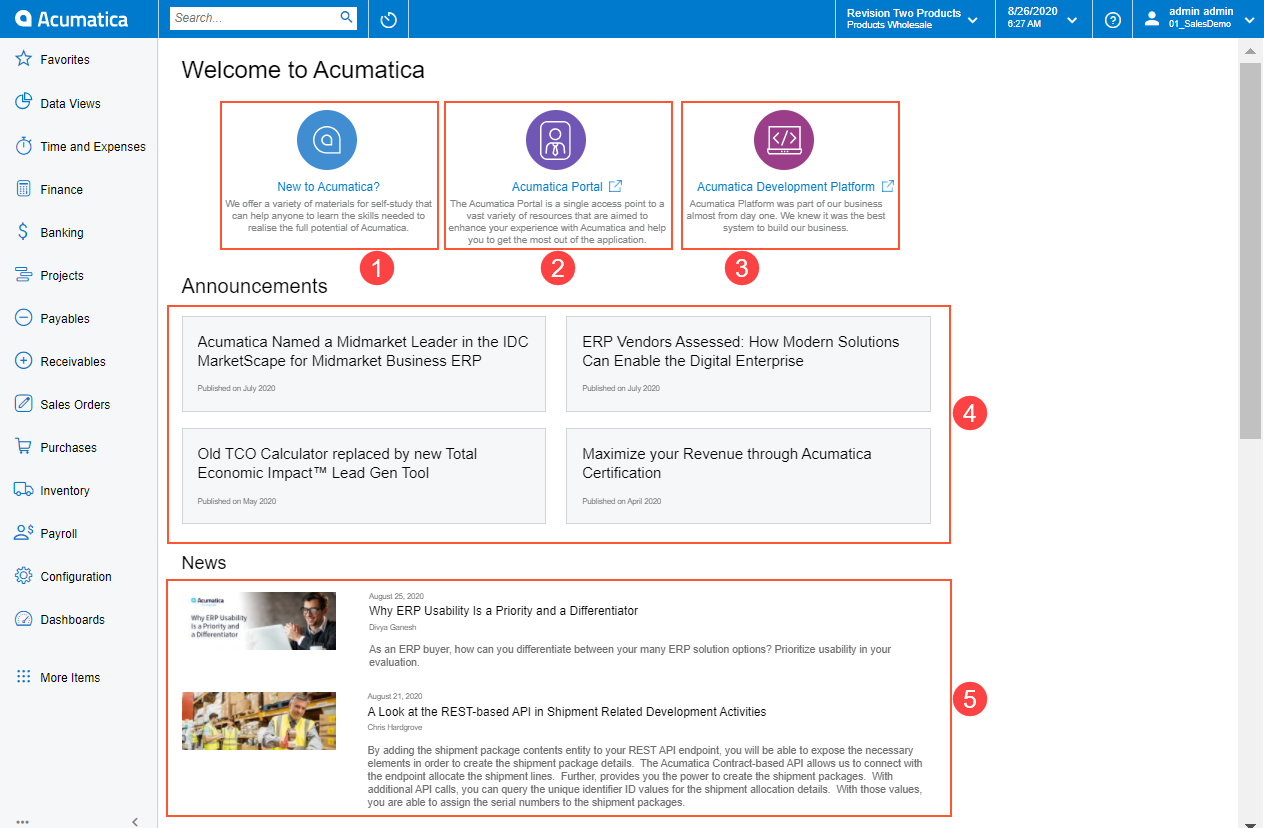The image size is (1264, 828).
Task: Click the Receivables plus circle icon
Action: (24, 361)
